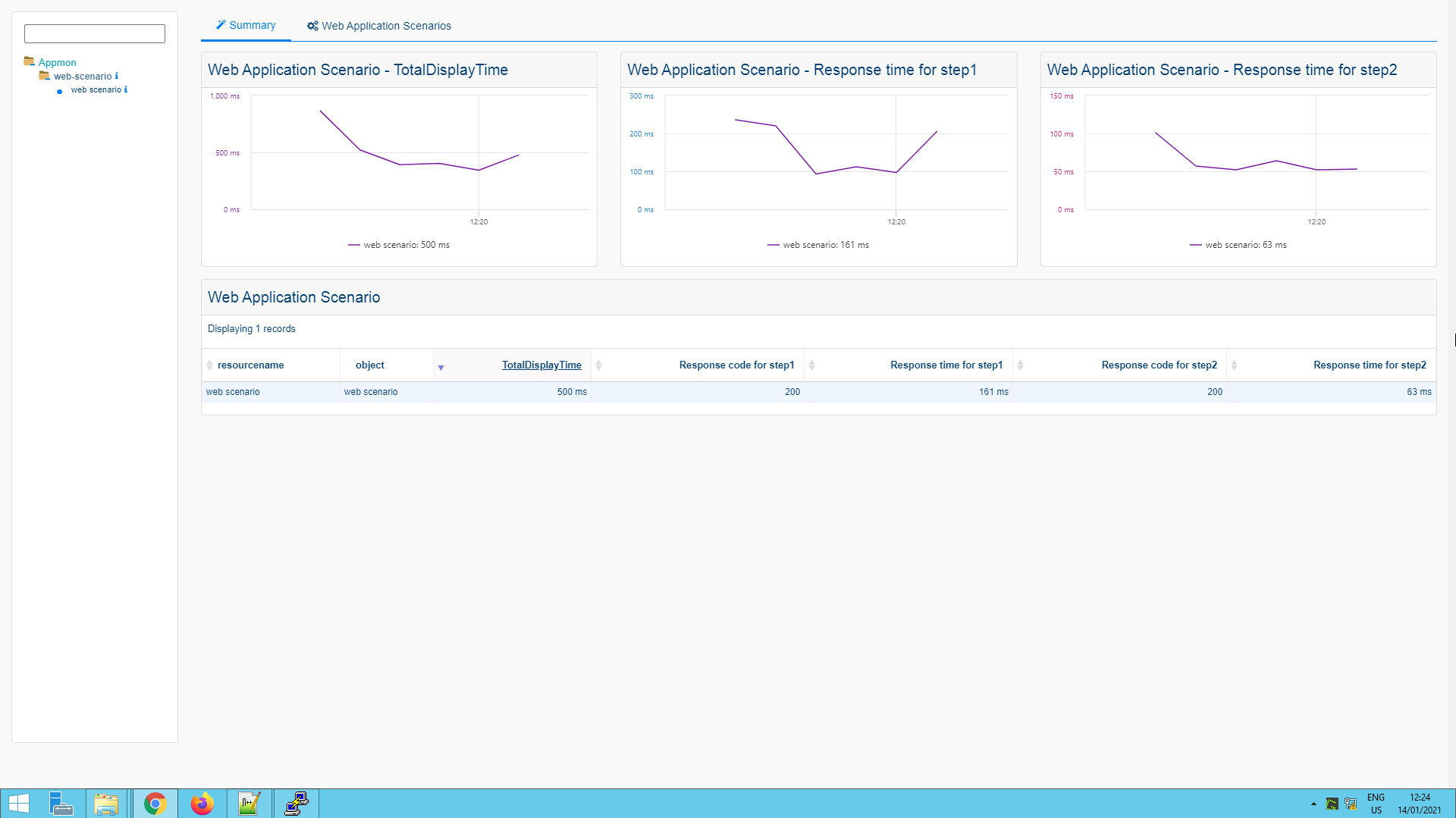1456x818 pixels.
Task: Click the info icon beside web-scenario folder
Action: pos(116,76)
